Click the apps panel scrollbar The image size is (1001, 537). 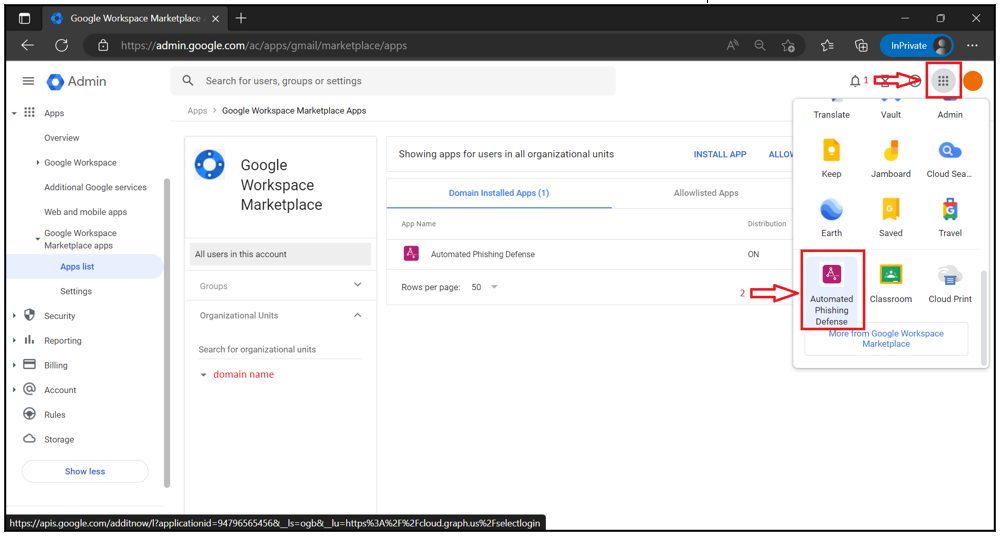[984, 317]
